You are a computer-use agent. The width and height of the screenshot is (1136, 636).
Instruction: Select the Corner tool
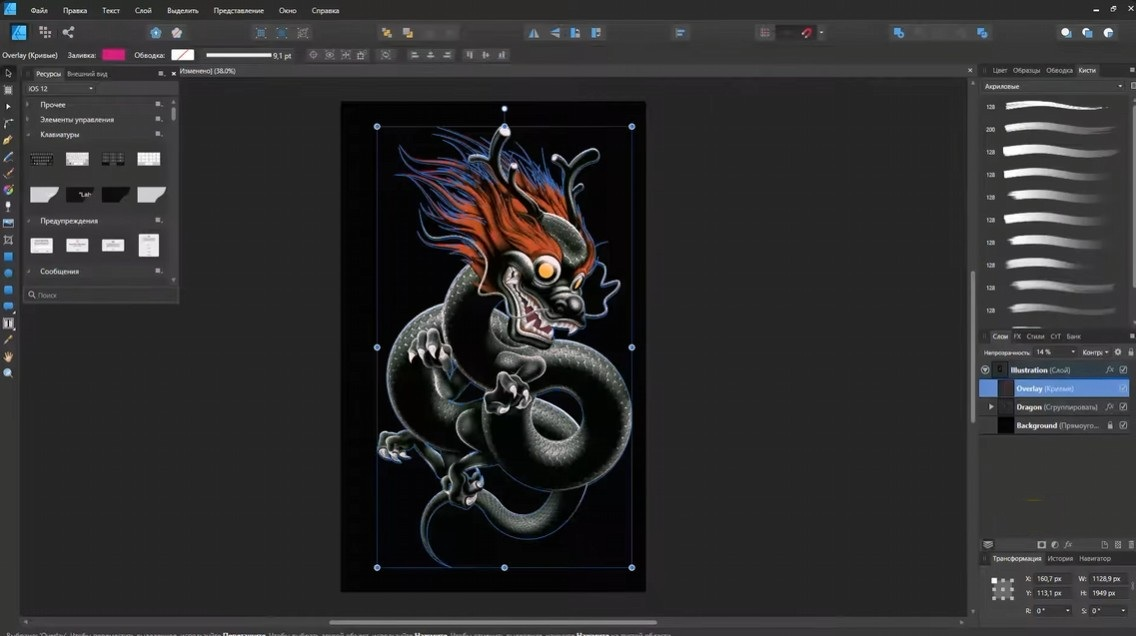[x=8, y=123]
